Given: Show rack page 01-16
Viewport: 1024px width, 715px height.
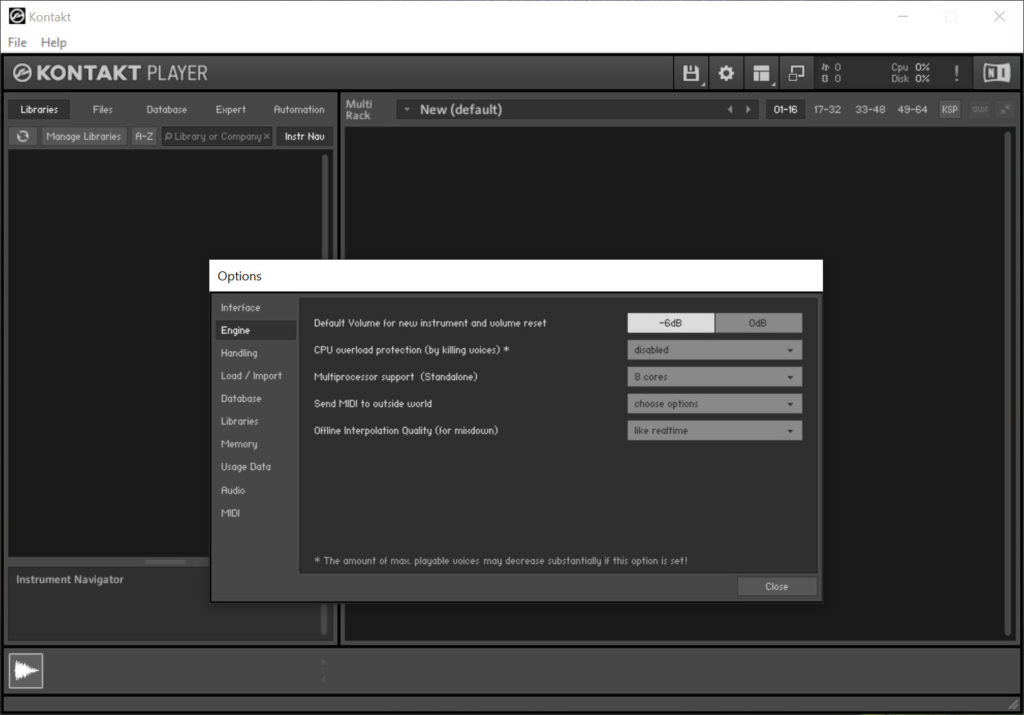Looking at the screenshot, I should point(785,110).
